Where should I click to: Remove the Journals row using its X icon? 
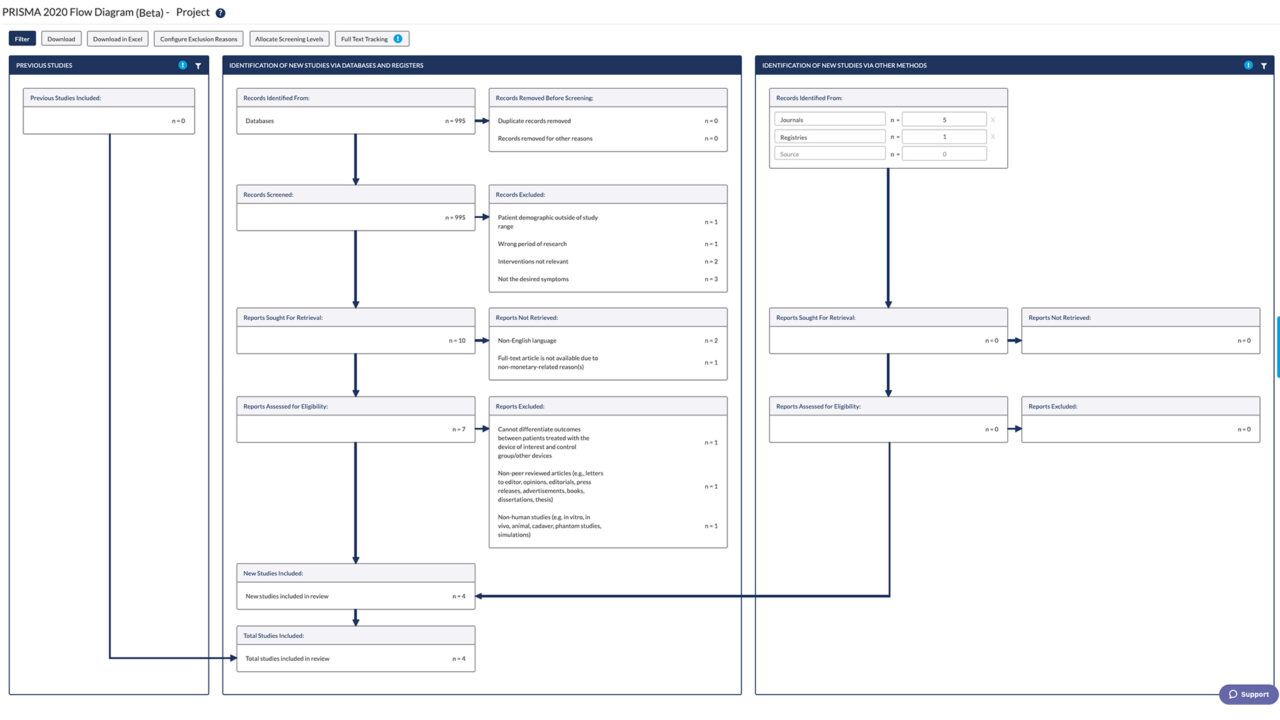coord(990,118)
